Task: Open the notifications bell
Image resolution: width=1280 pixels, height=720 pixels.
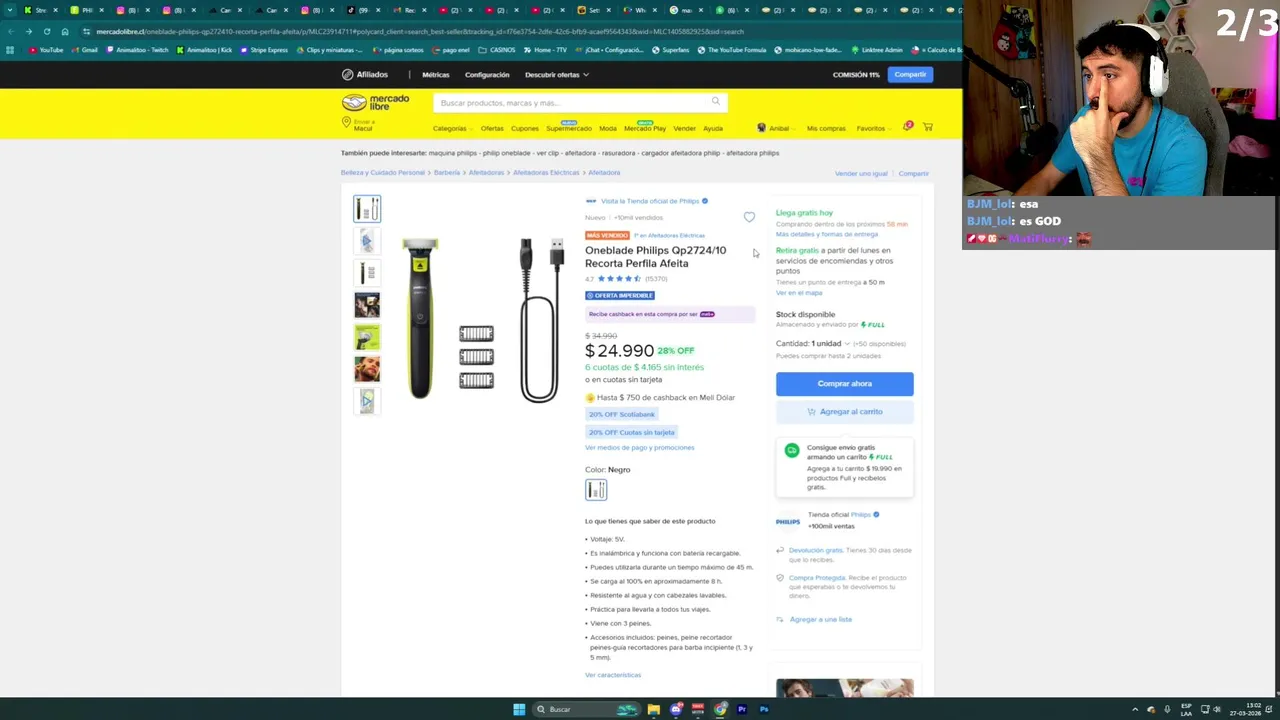Action: click(907, 127)
